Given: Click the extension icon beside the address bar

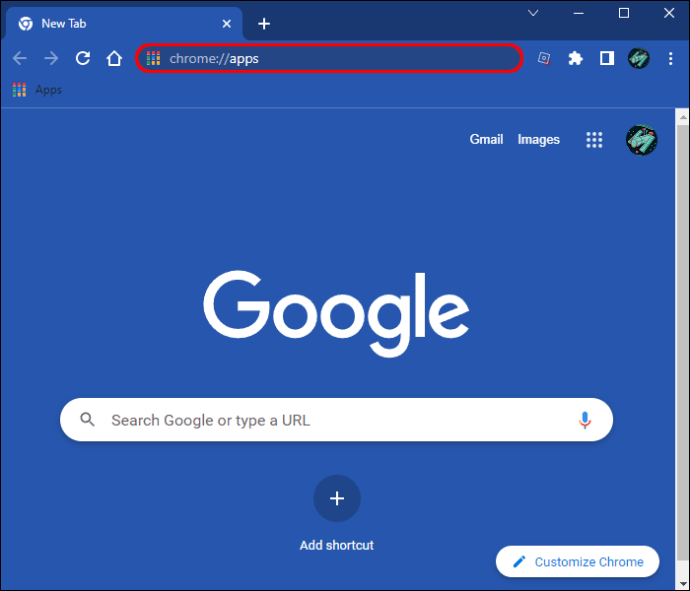Looking at the screenshot, I should click(x=543, y=58).
